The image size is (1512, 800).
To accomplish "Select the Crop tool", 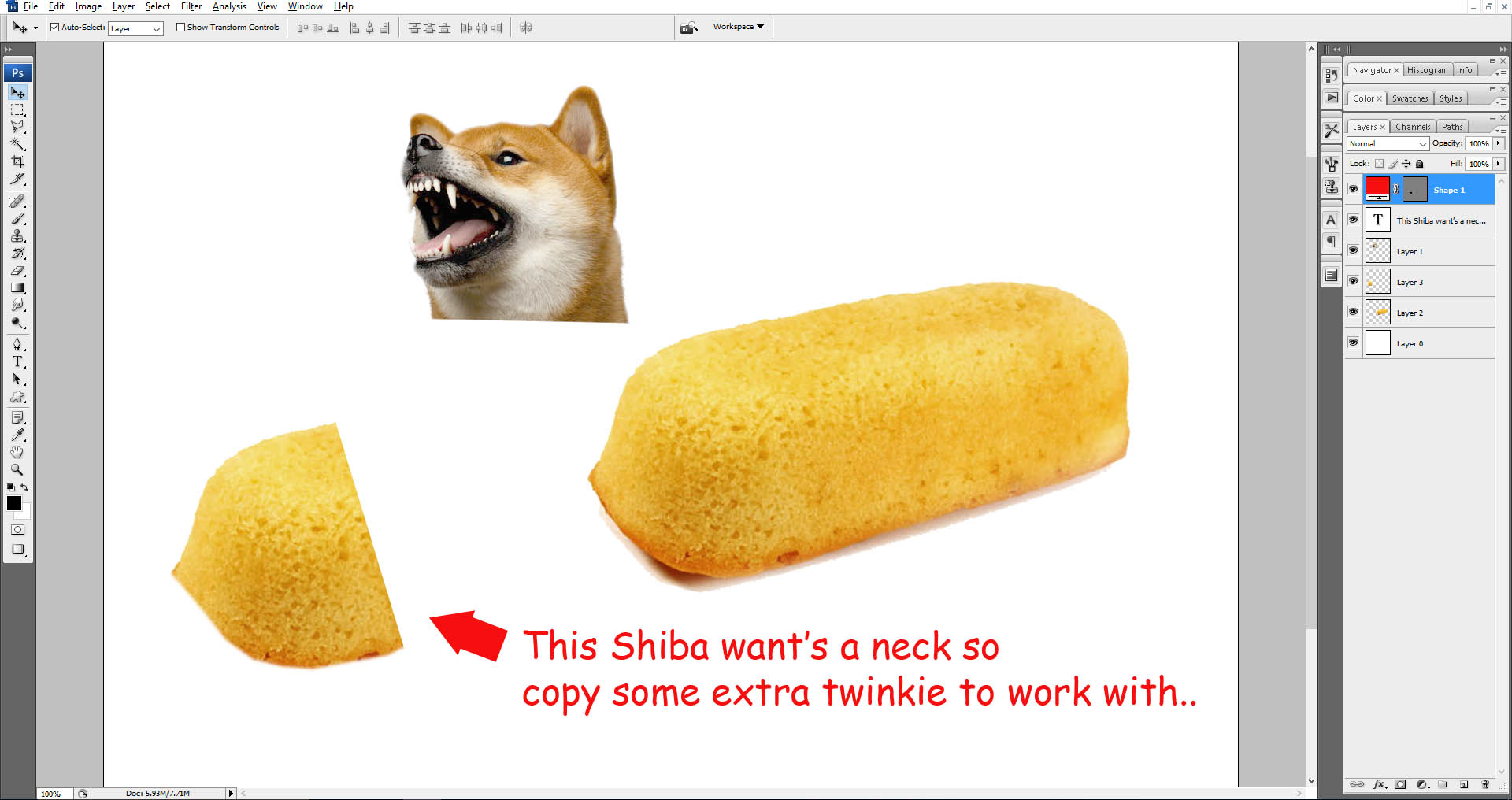I will point(17,161).
